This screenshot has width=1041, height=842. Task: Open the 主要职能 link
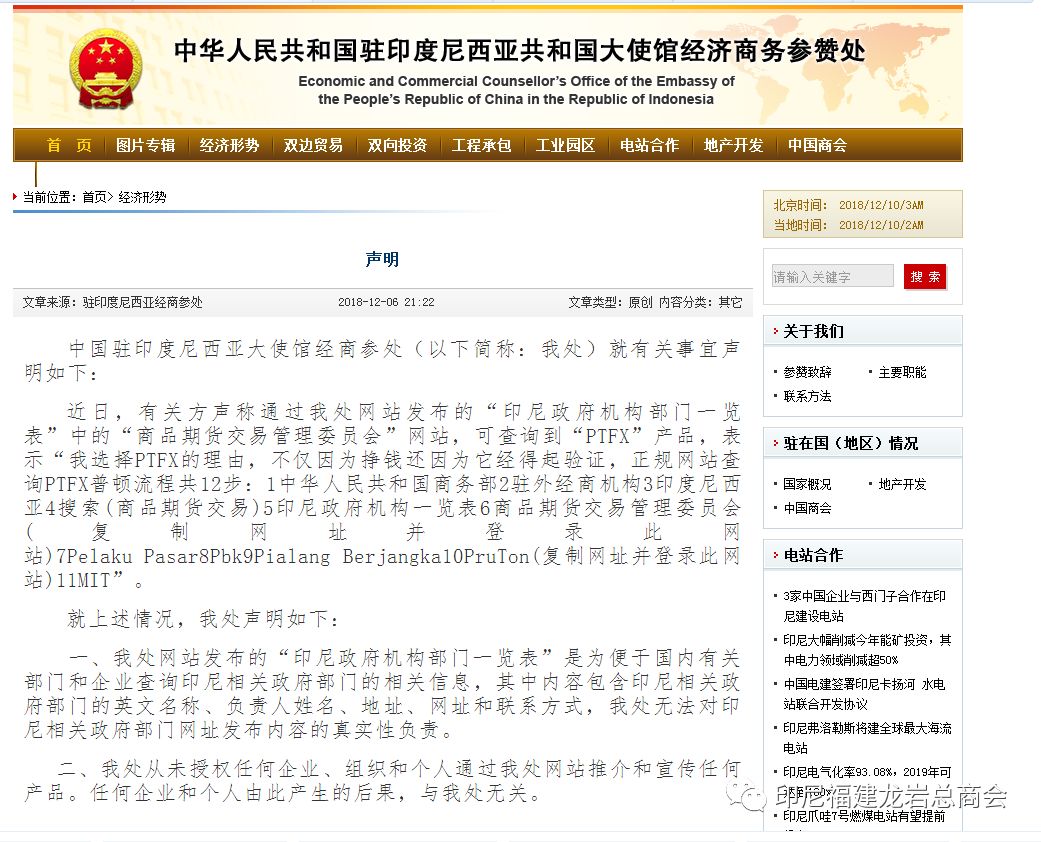pyautogui.click(x=902, y=372)
